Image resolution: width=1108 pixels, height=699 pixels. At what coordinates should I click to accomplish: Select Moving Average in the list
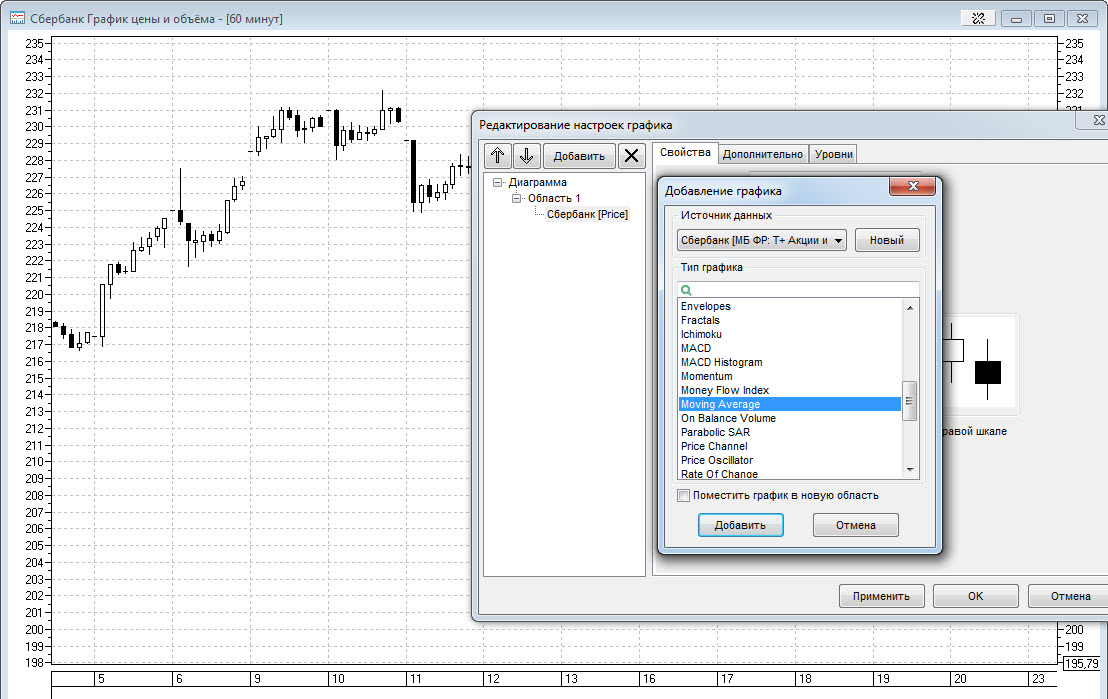[x=789, y=404]
